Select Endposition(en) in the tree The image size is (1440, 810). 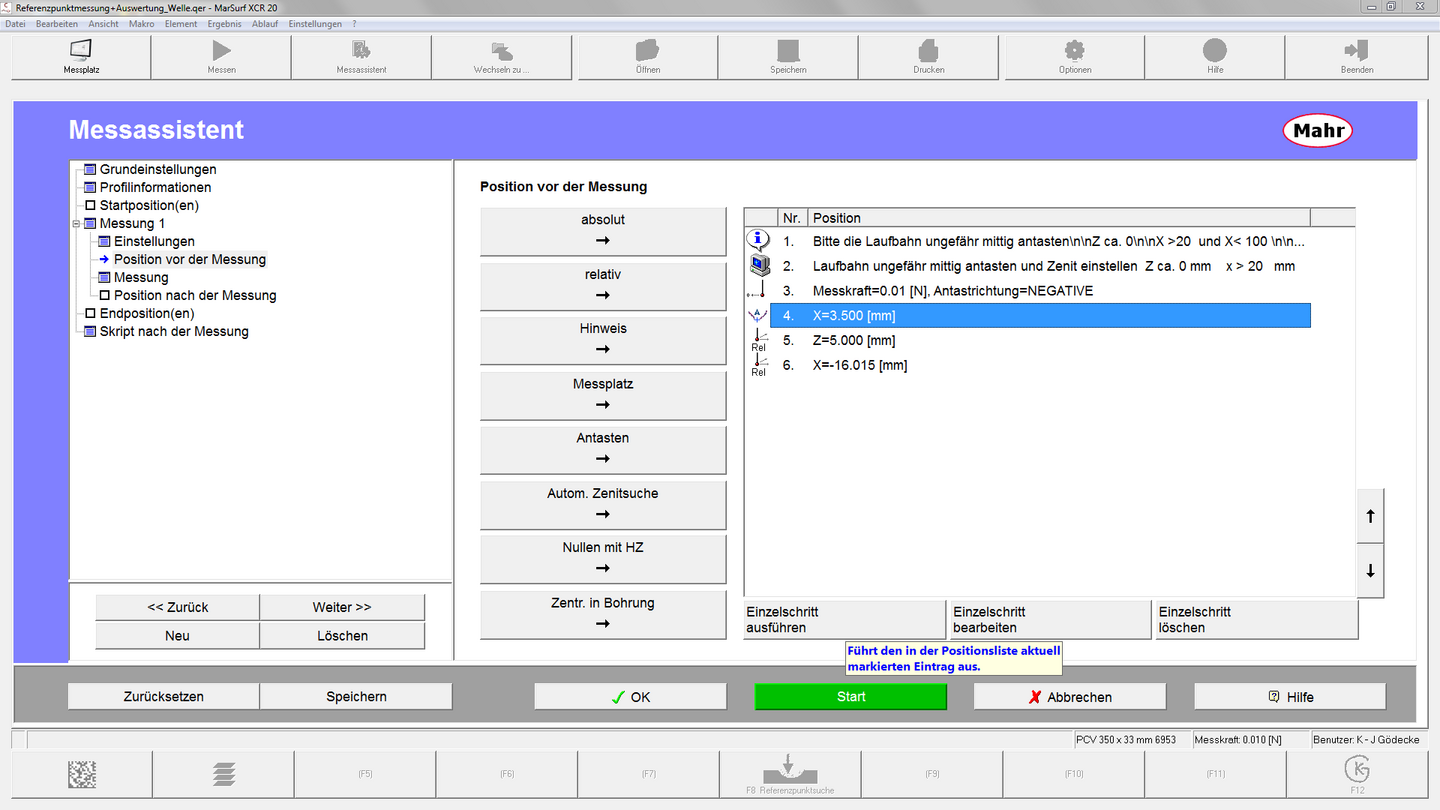pyautogui.click(x=146, y=314)
